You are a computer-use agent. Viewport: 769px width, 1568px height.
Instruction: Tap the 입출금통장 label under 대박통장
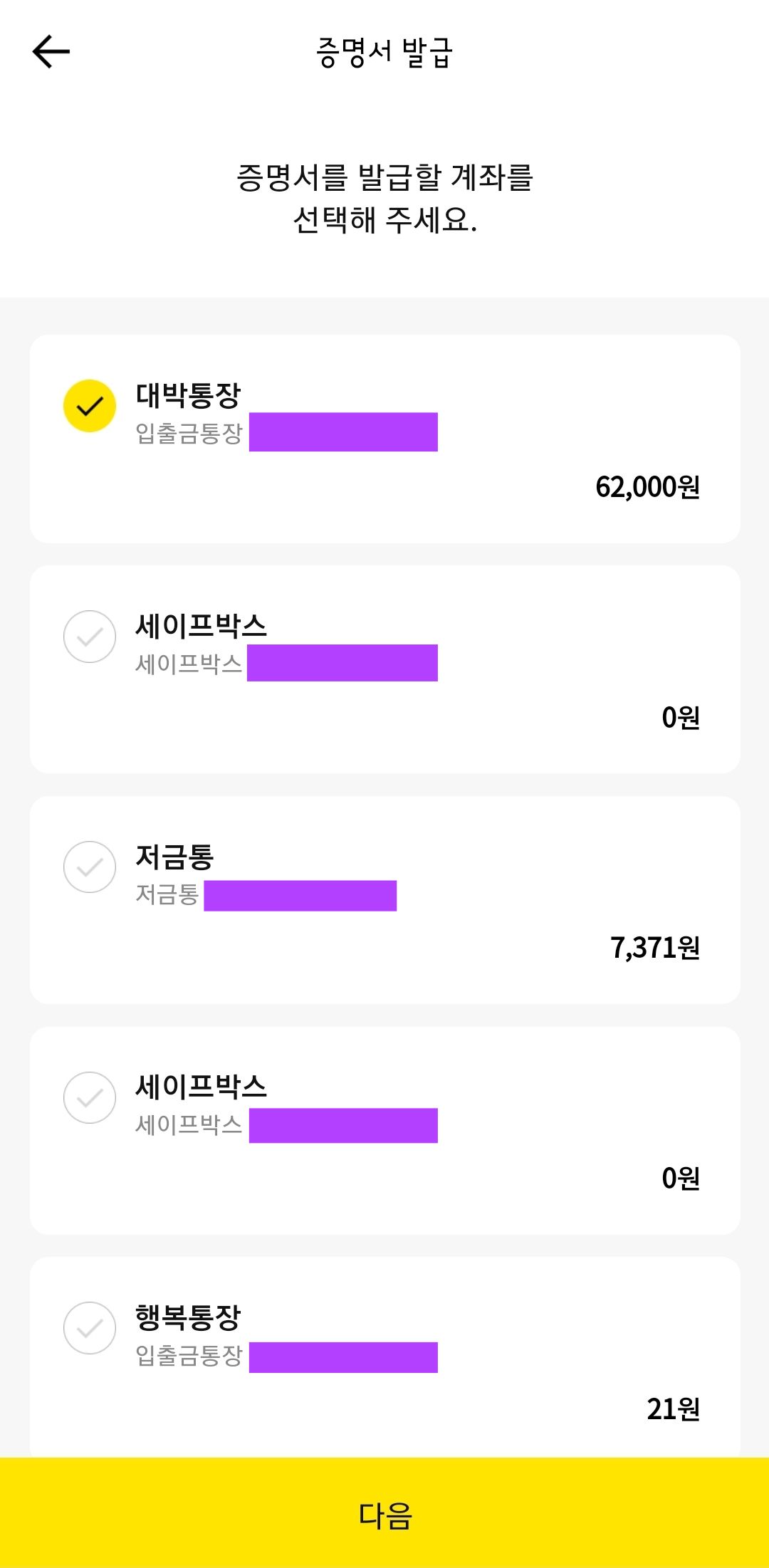[189, 432]
